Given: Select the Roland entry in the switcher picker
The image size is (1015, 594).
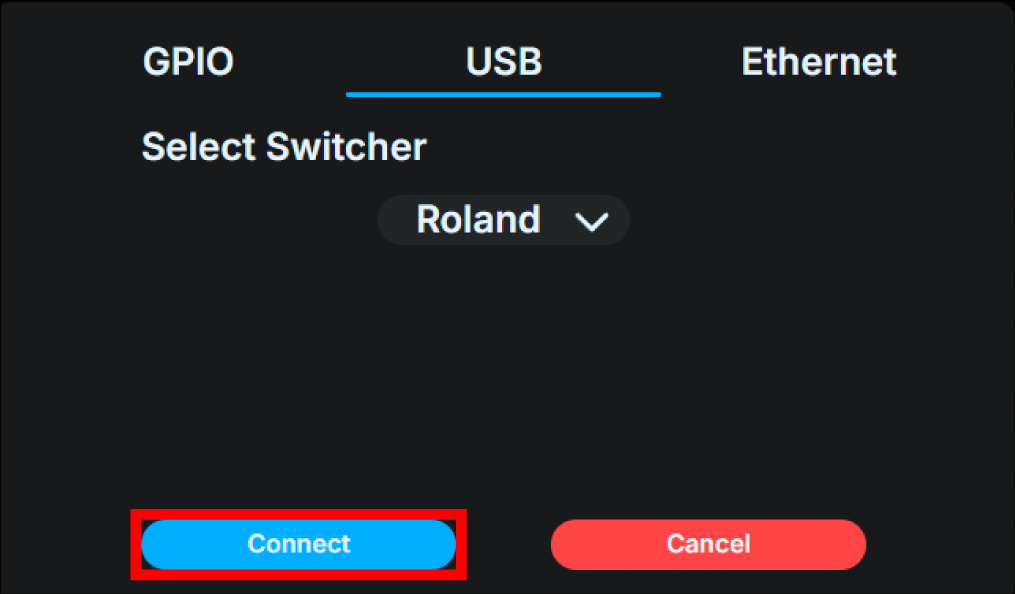Looking at the screenshot, I should 478,220.
